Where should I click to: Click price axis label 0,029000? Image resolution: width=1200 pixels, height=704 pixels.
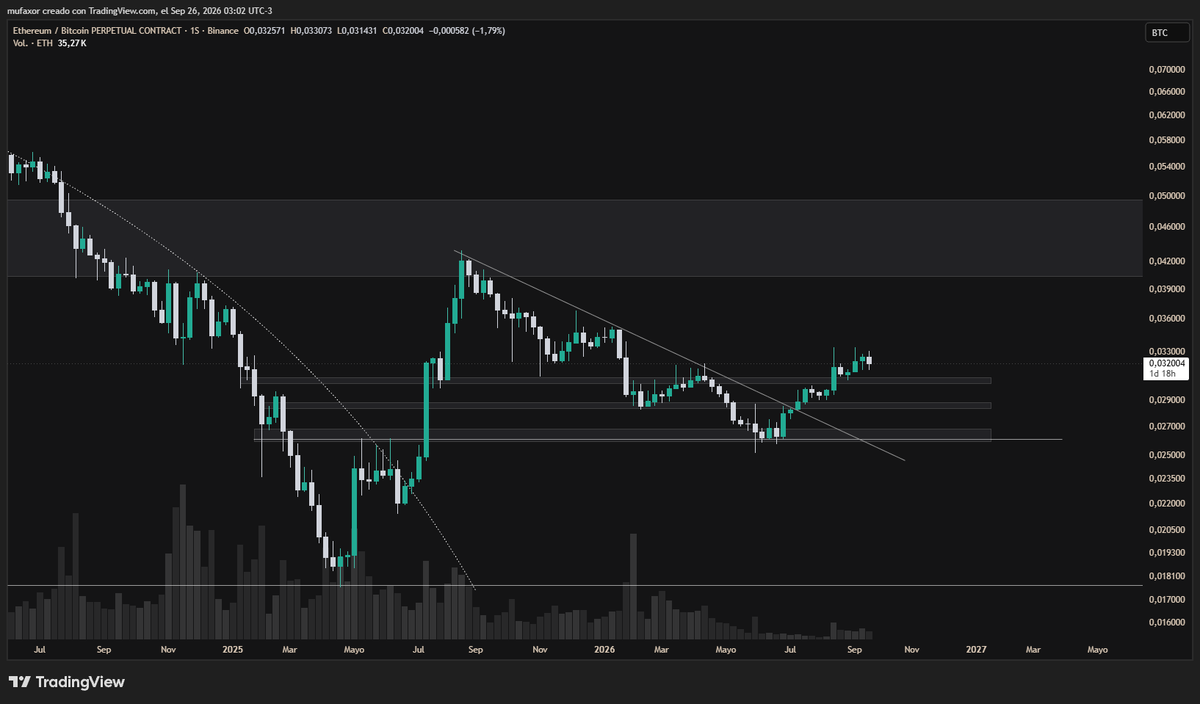click(x=1165, y=400)
